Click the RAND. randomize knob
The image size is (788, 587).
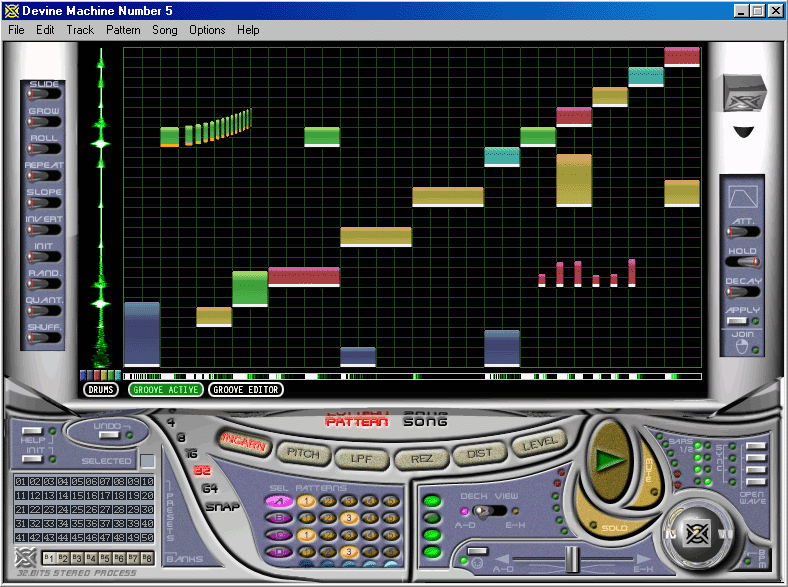pyautogui.click(x=44, y=283)
